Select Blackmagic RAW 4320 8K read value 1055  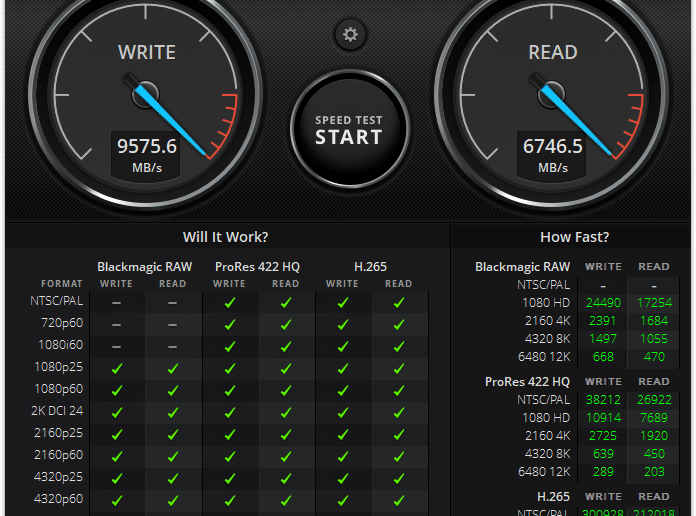click(x=654, y=339)
